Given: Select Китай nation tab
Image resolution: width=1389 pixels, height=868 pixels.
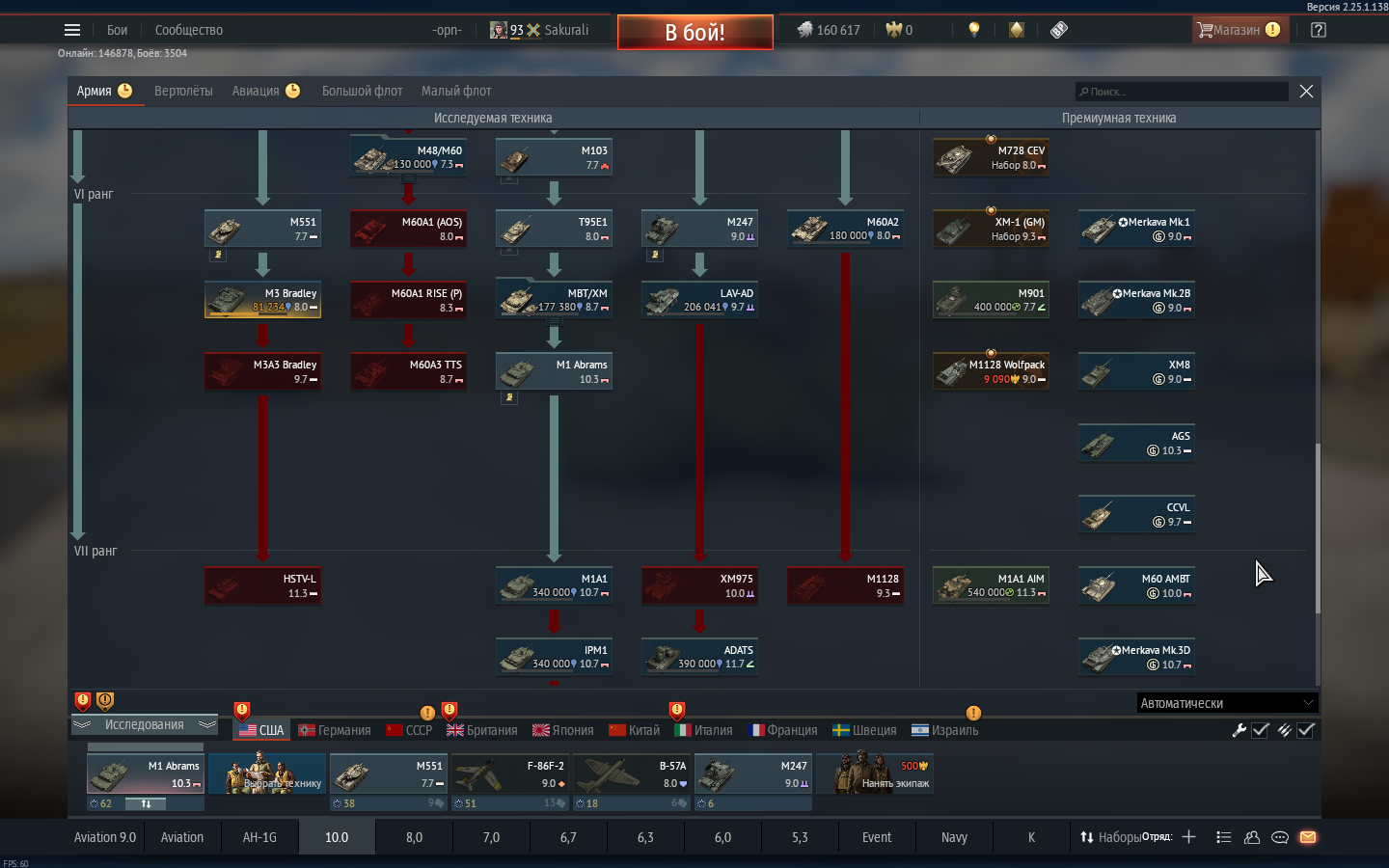Looking at the screenshot, I should point(635,730).
